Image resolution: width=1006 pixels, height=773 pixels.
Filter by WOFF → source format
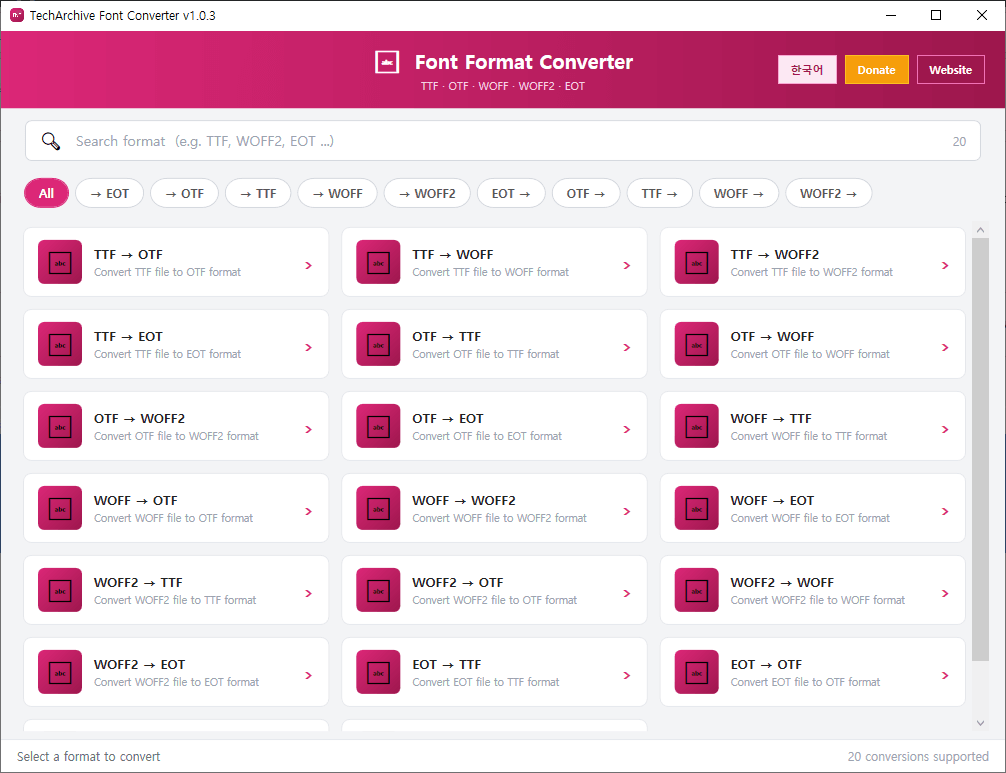click(x=739, y=193)
